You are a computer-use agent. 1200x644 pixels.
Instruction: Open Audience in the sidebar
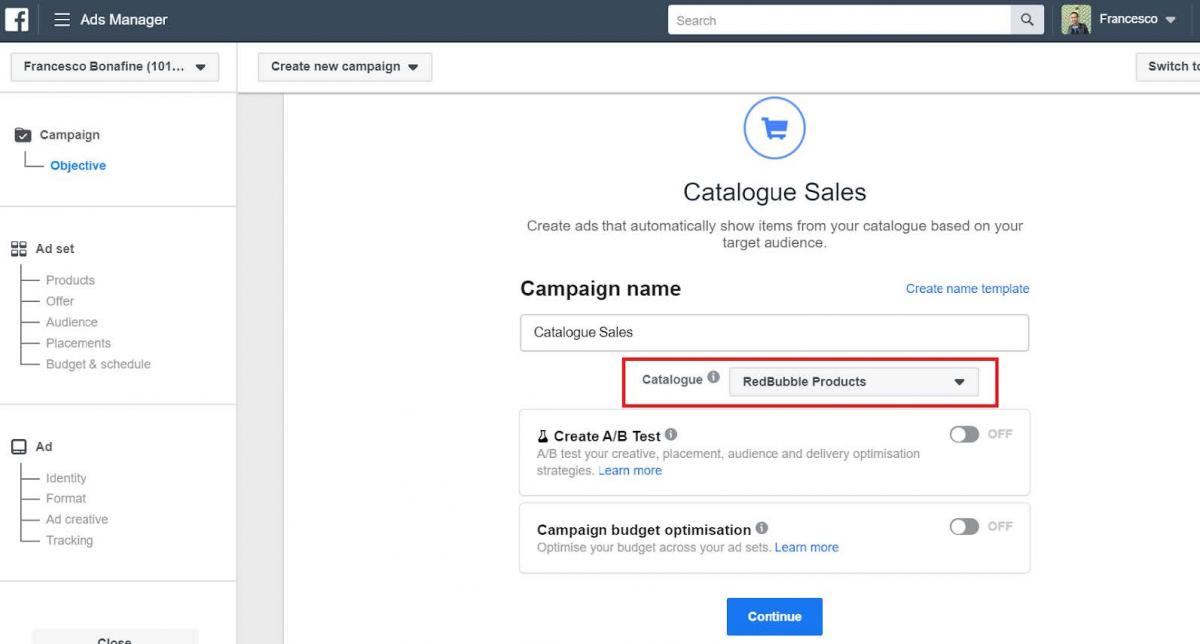click(72, 322)
